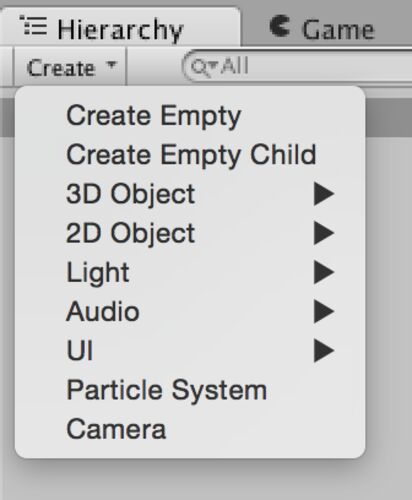The image size is (412, 500).
Task: Open the Create dropdown arrow
Action: click(111, 63)
